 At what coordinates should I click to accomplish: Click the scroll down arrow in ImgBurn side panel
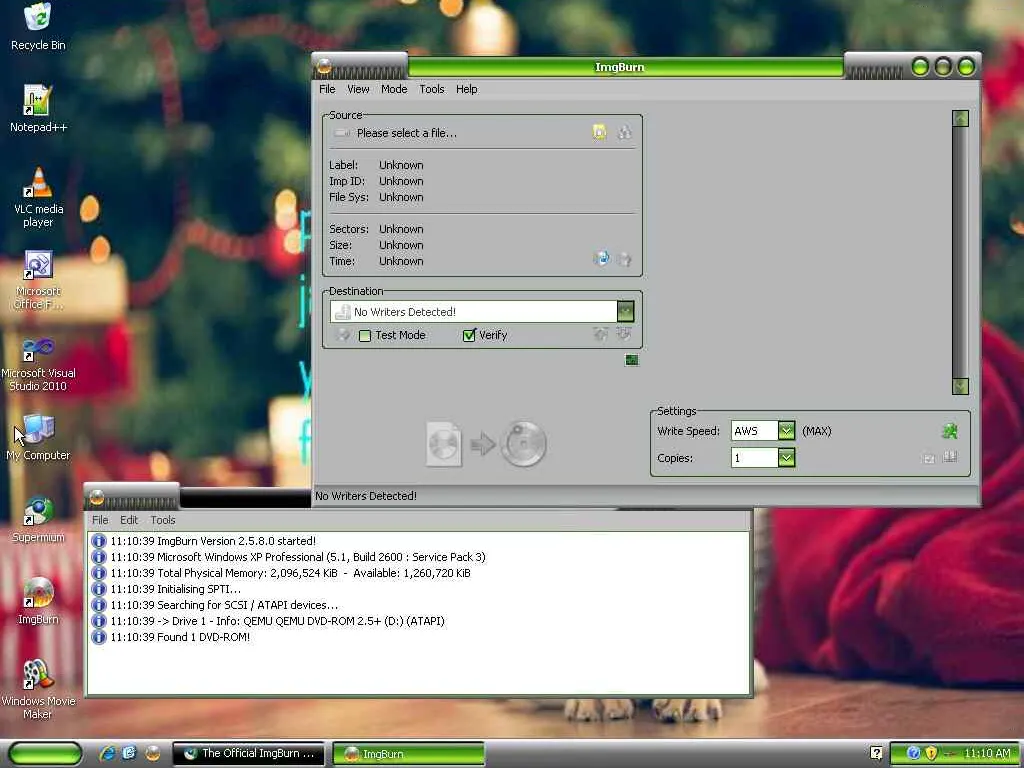point(960,386)
